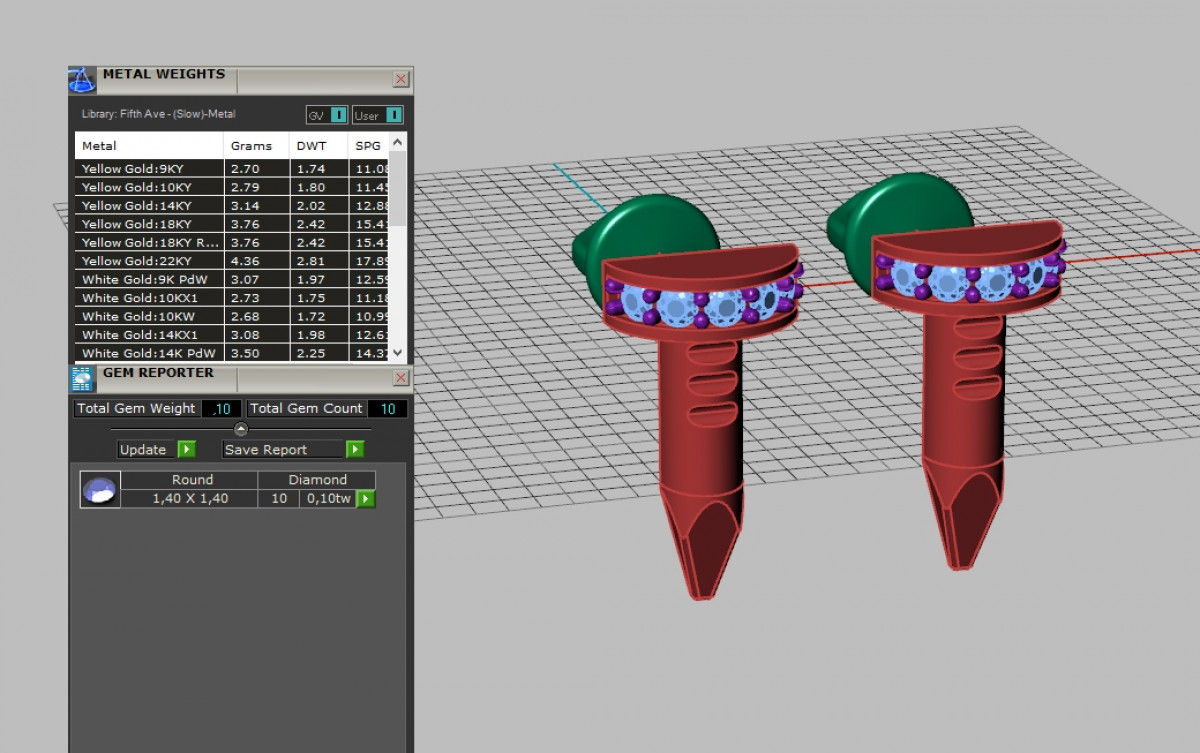
Task: Click the Metal Weights scale icon
Action: pyautogui.click(x=82, y=80)
